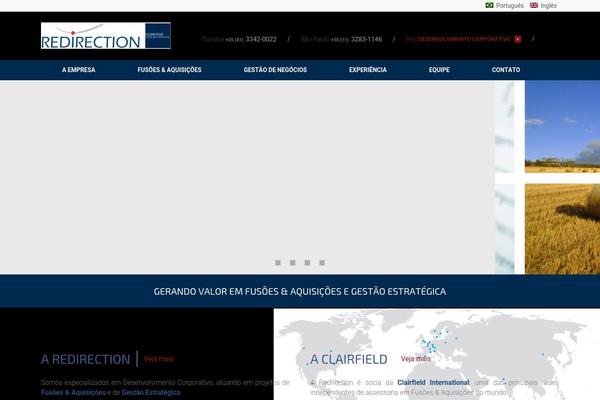This screenshot has width=600, height=400.
Task: Select the third slider dot
Action: 307,263
